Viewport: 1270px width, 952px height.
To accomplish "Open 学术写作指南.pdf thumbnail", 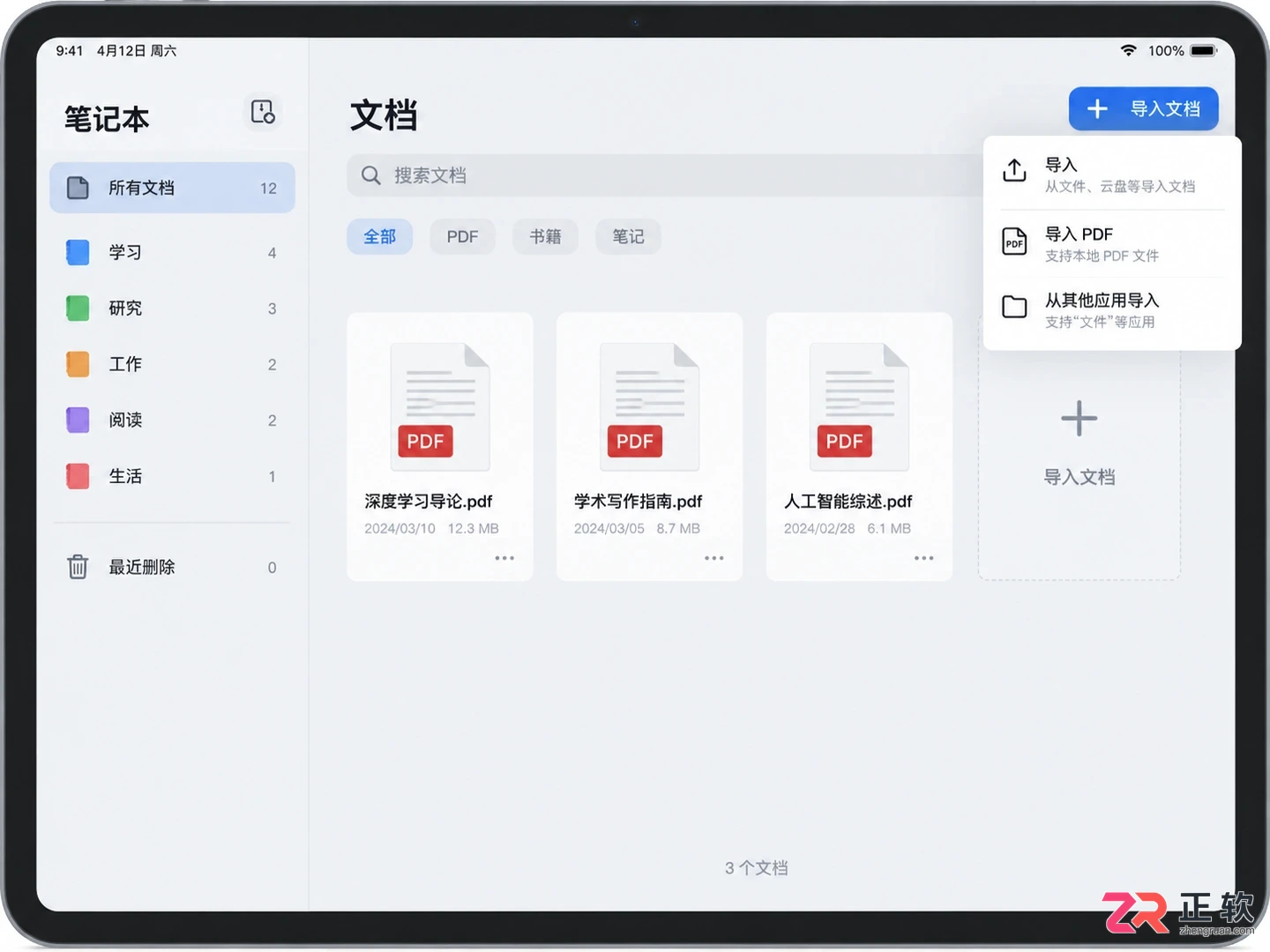I will tap(650, 406).
